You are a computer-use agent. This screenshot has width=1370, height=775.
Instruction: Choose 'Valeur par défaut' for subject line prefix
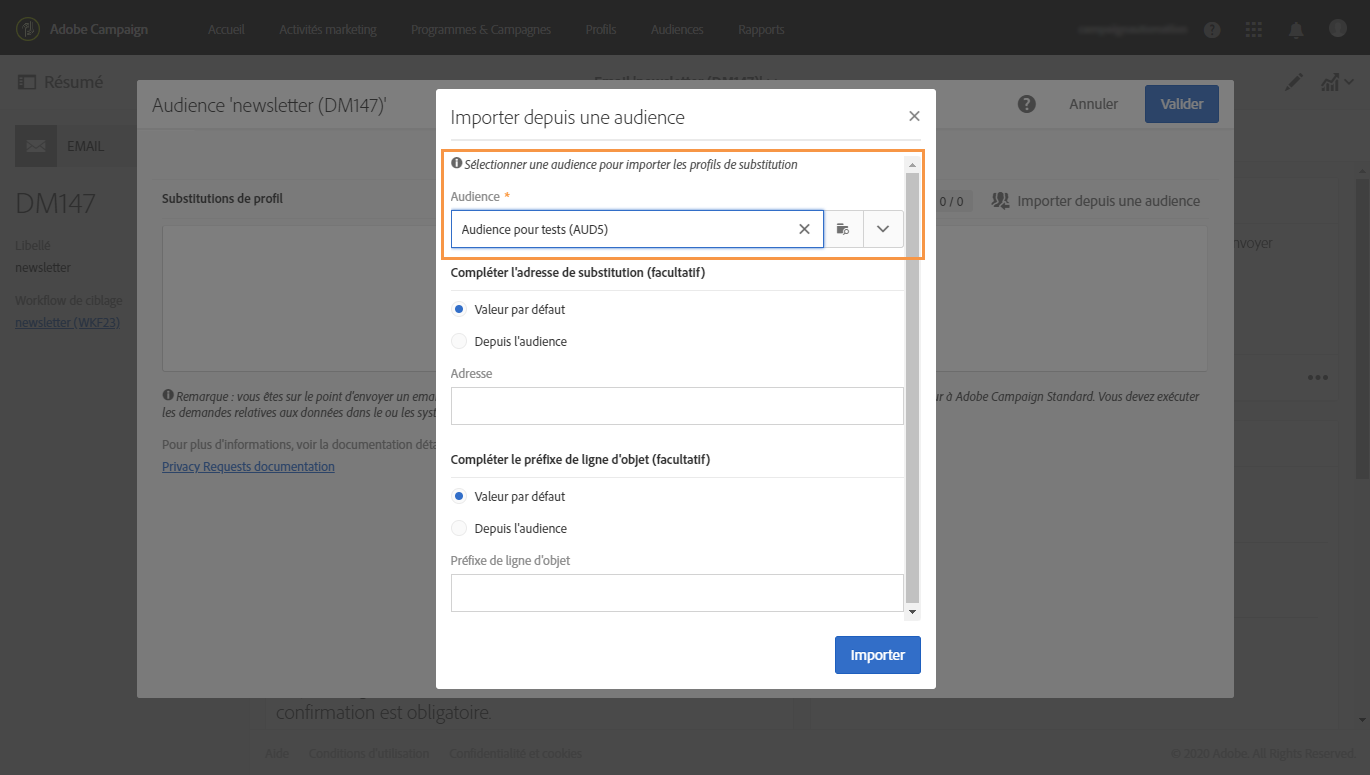459,496
